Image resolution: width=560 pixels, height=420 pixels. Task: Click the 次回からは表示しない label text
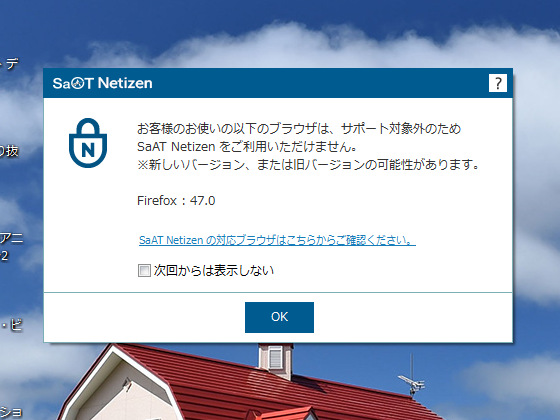pyautogui.click(x=214, y=270)
